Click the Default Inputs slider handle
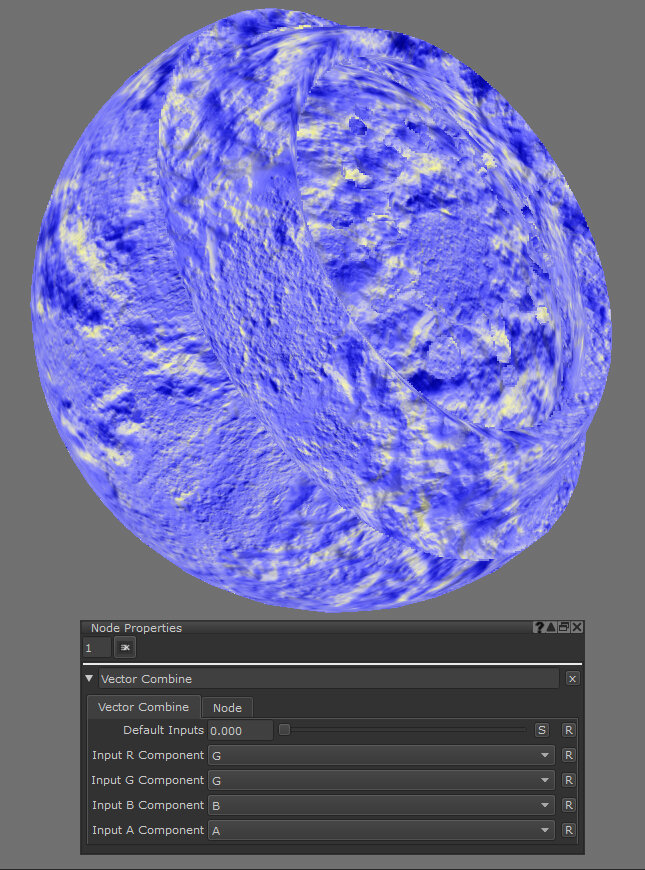The height and width of the screenshot is (870, 645). [284, 730]
